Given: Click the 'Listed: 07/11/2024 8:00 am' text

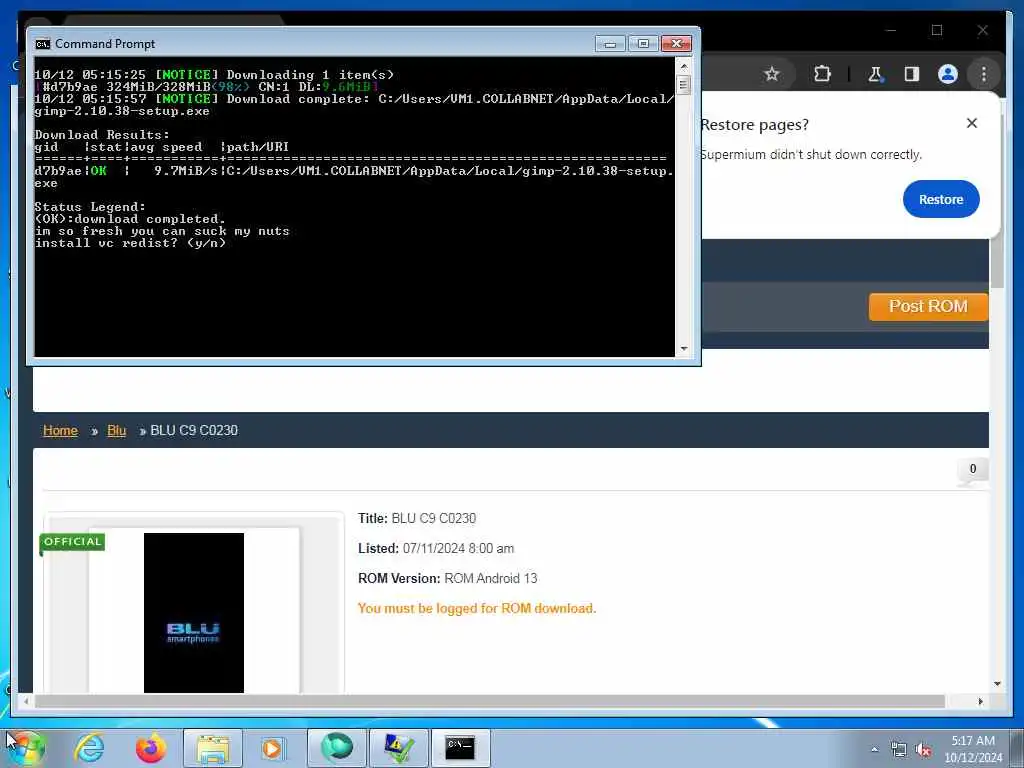Looking at the screenshot, I should pos(436,549).
